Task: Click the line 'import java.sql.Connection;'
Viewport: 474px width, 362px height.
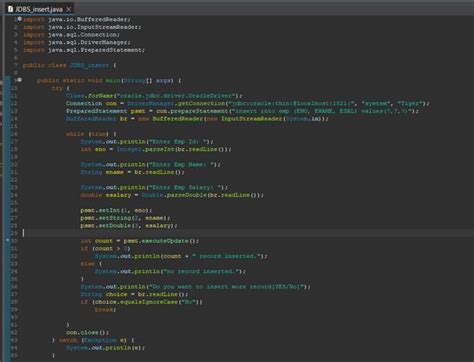Action: coord(71,35)
